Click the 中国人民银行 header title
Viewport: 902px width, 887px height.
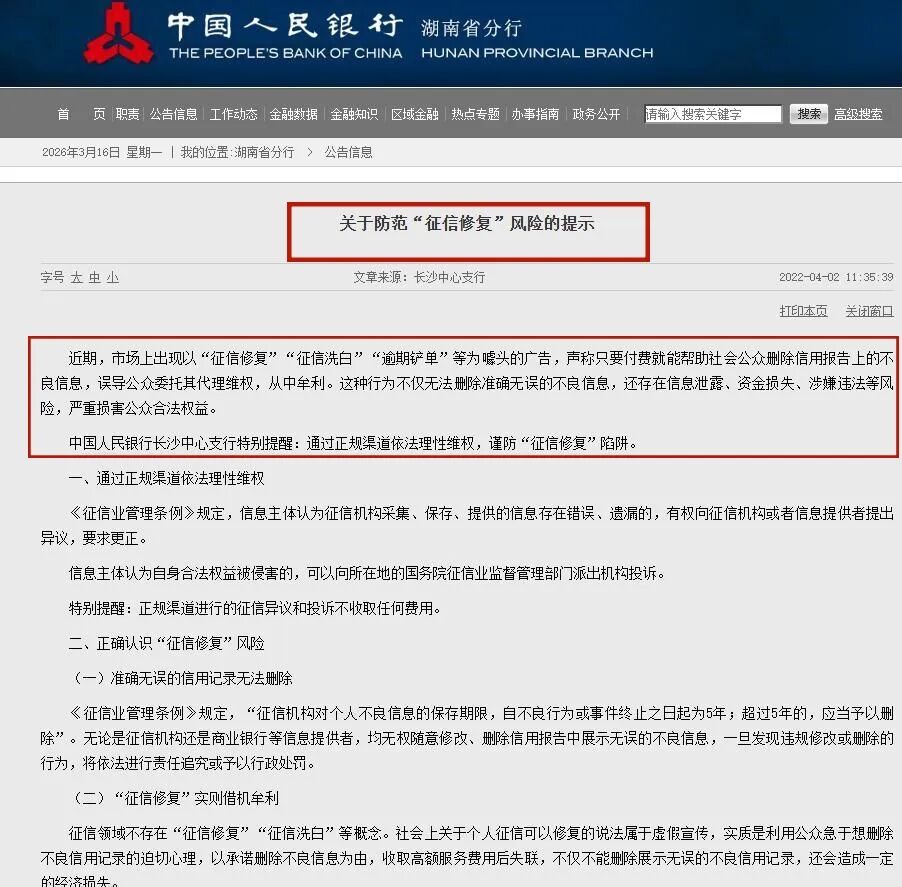click(x=285, y=26)
